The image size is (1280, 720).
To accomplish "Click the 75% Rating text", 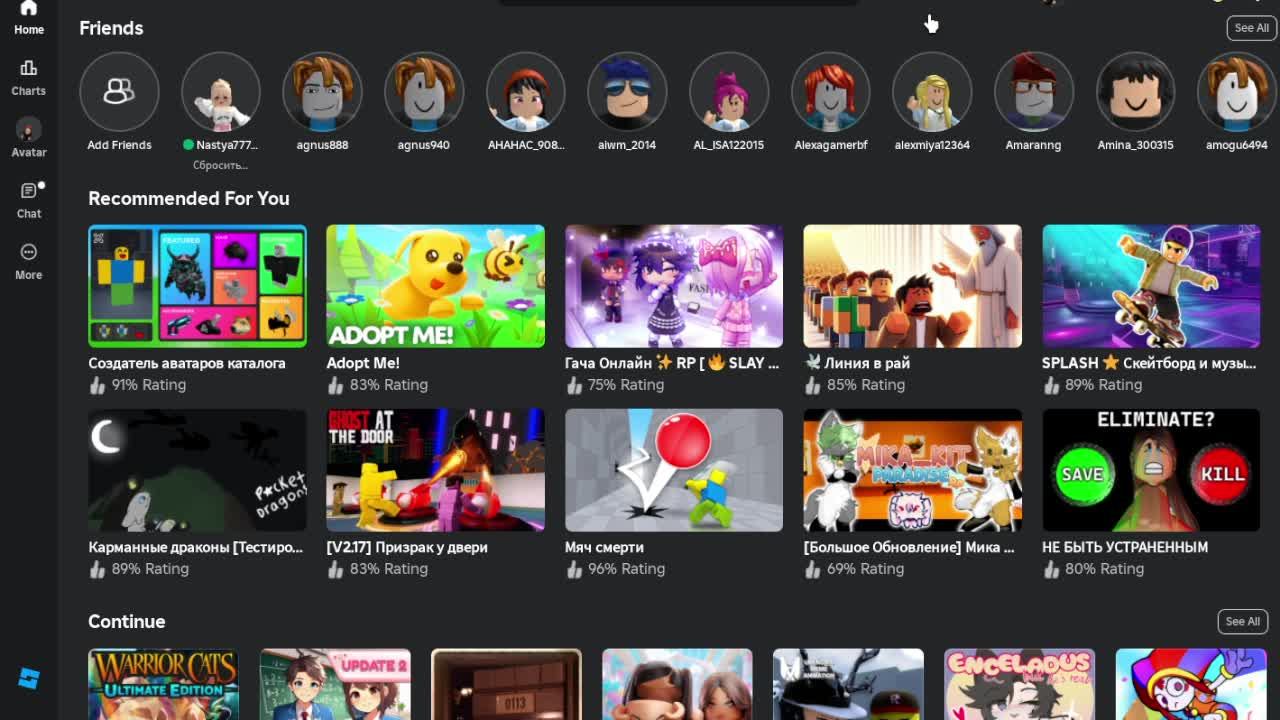I will coord(626,384).
